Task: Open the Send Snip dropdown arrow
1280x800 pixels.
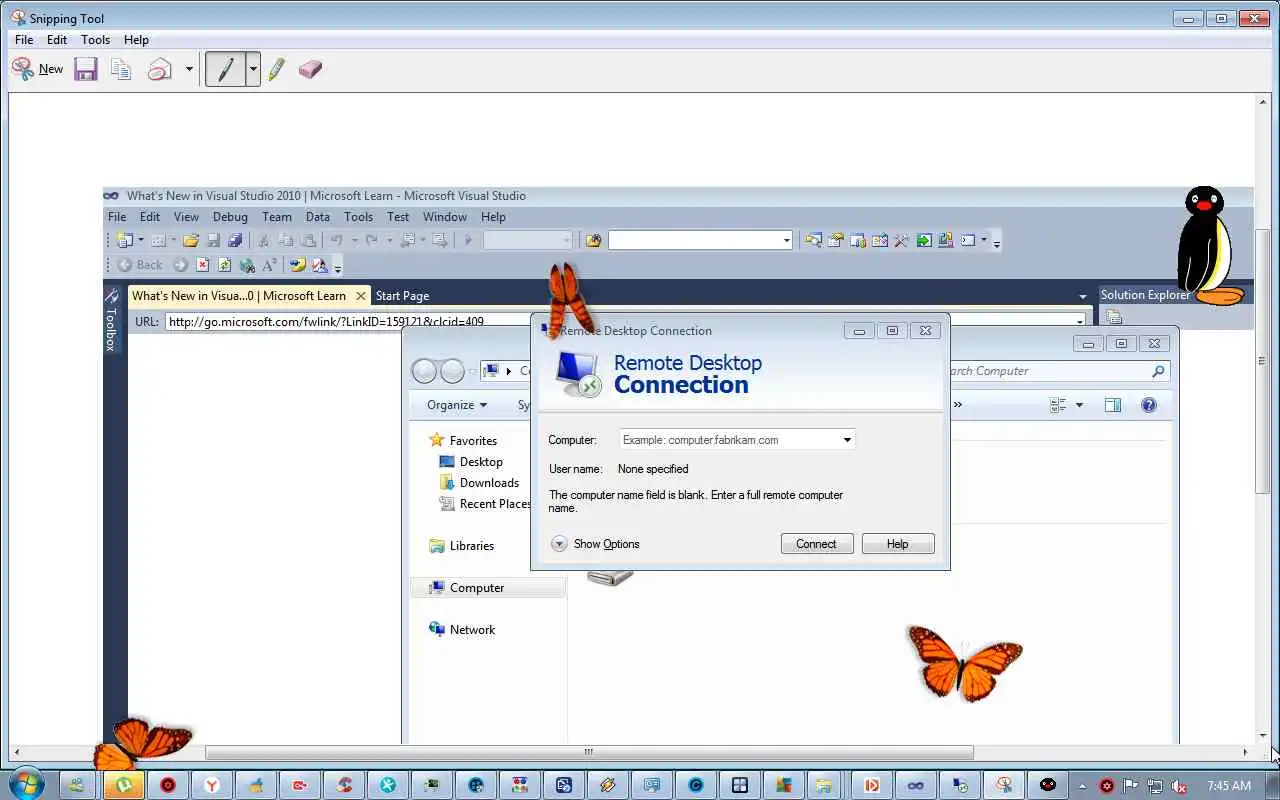Action: pyautogui.click(x=189, y=69)
